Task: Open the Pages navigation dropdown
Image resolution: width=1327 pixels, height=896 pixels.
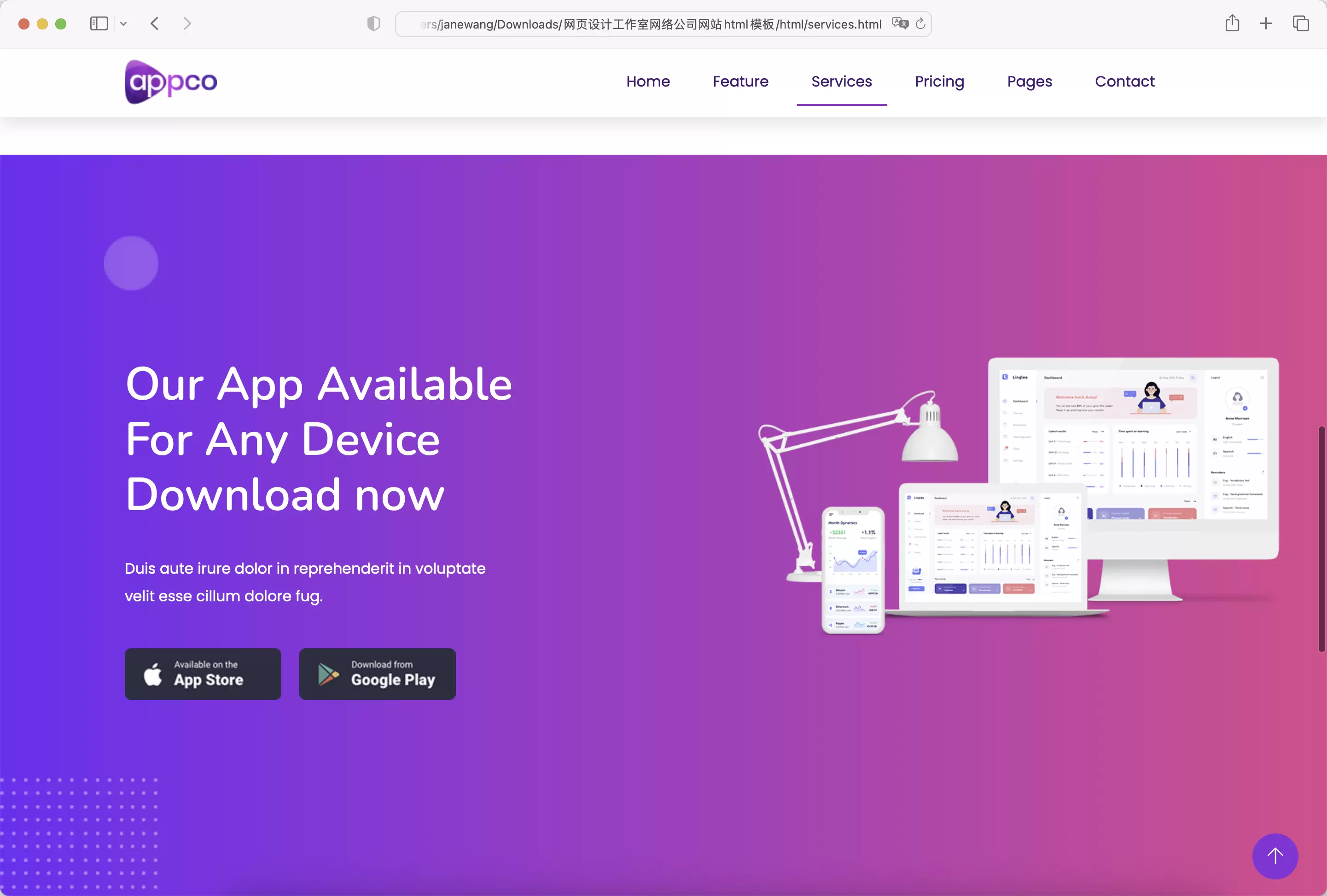Action: [1029, 81]
